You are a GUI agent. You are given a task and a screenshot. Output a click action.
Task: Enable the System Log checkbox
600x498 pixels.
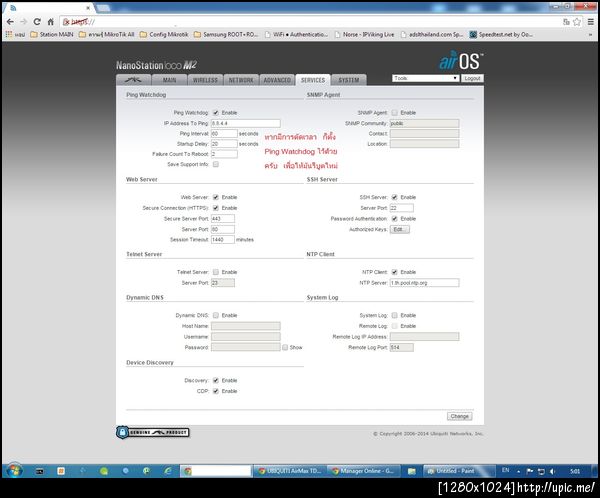(395, 315)
